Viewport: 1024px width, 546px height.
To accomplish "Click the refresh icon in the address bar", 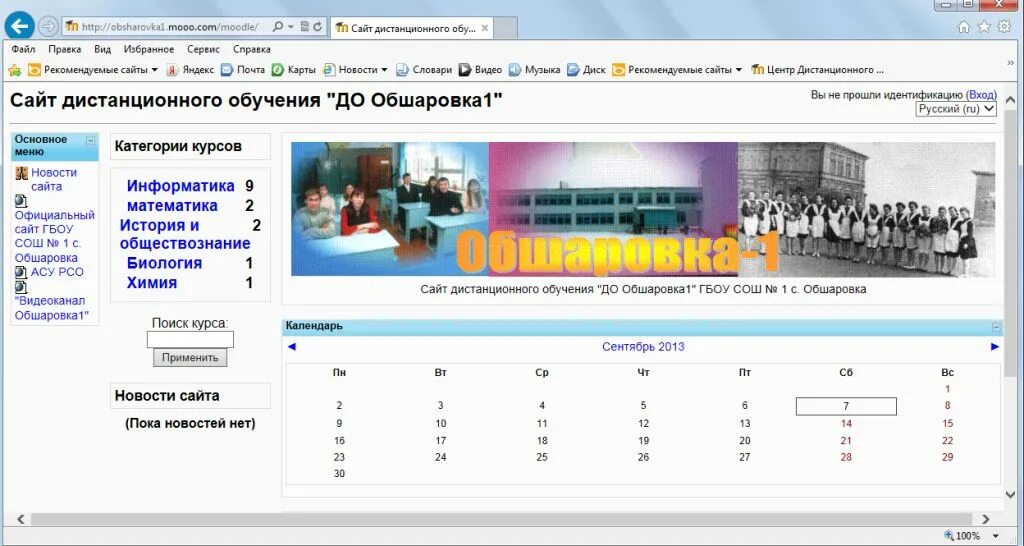I will [318, 27].
